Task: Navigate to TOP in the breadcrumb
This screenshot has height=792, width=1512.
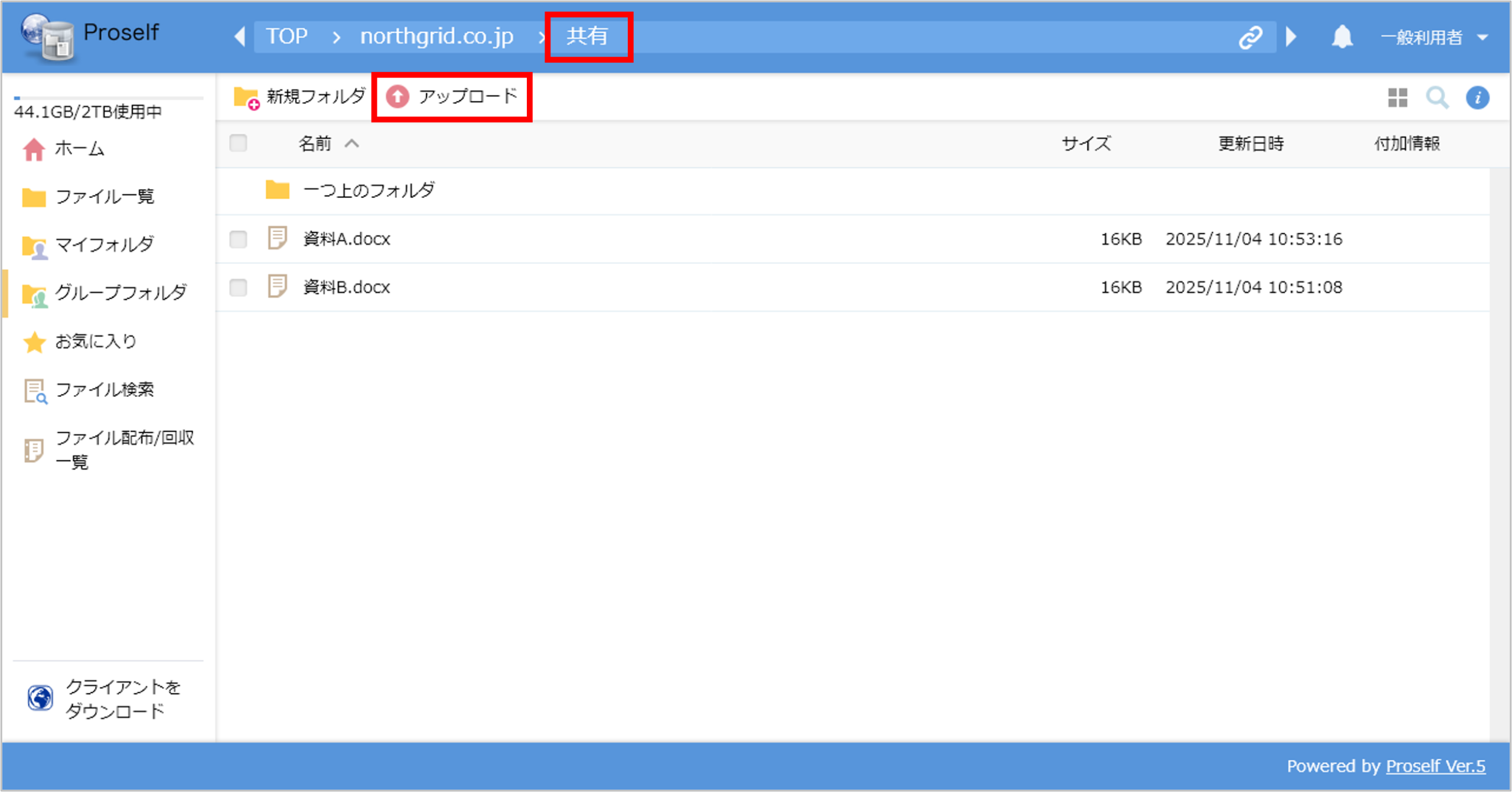Action: click(x=288, y=36)
